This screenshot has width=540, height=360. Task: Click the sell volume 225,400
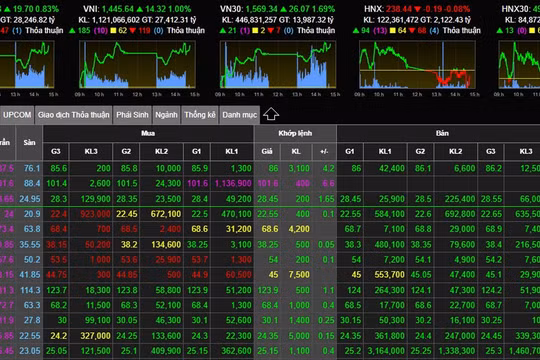(x=460, y=199)
